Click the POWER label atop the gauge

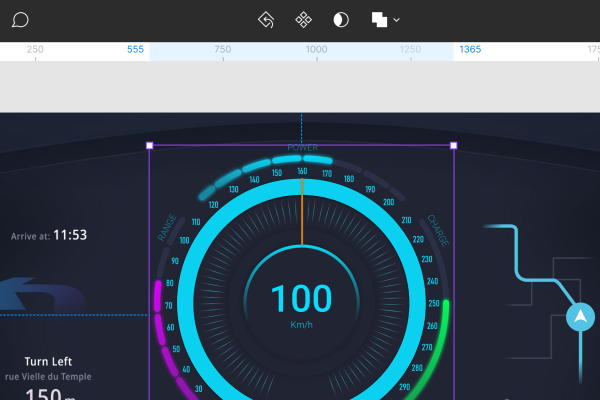coord(302,148)
